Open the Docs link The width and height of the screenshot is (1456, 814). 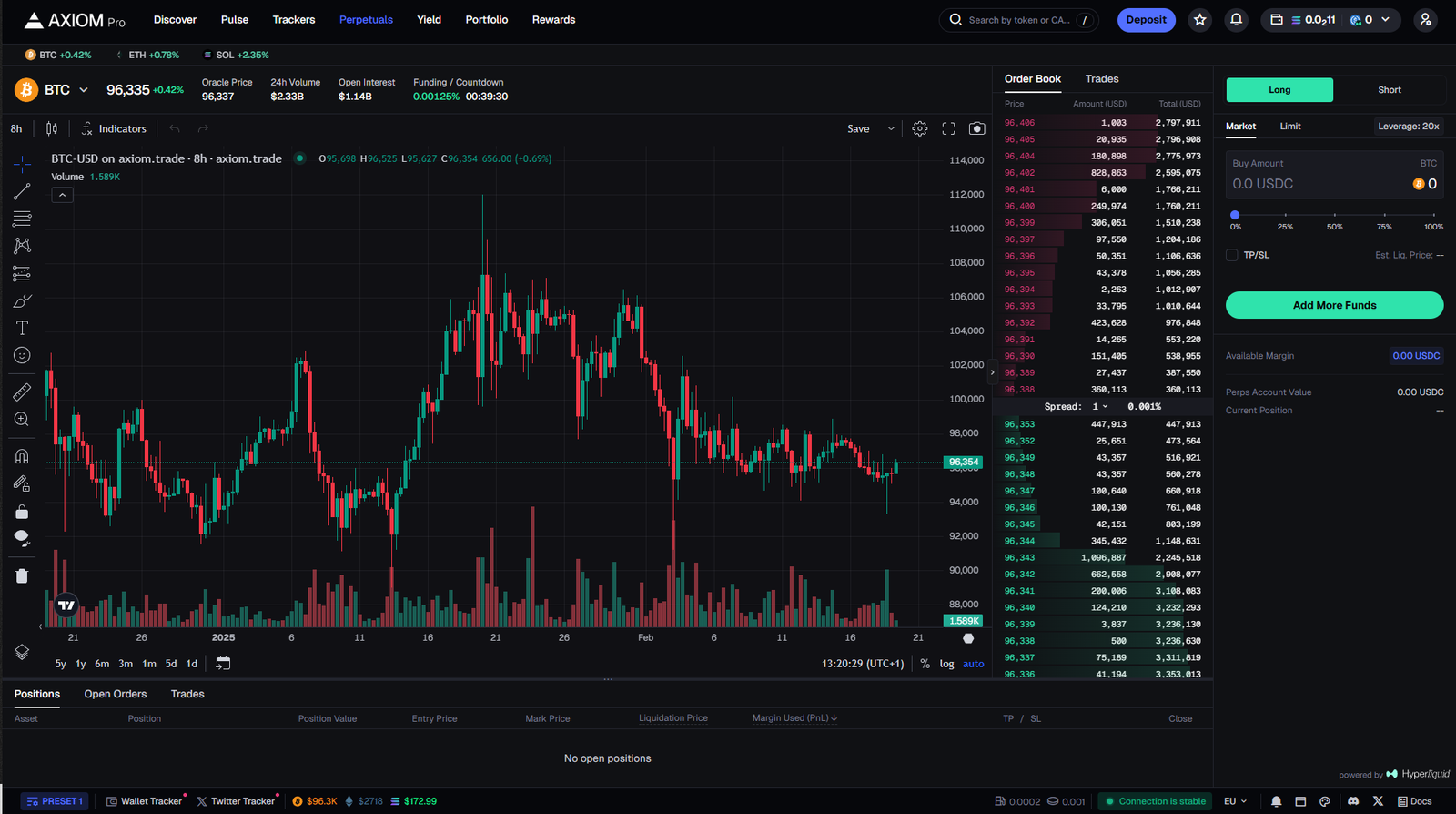1414,801
